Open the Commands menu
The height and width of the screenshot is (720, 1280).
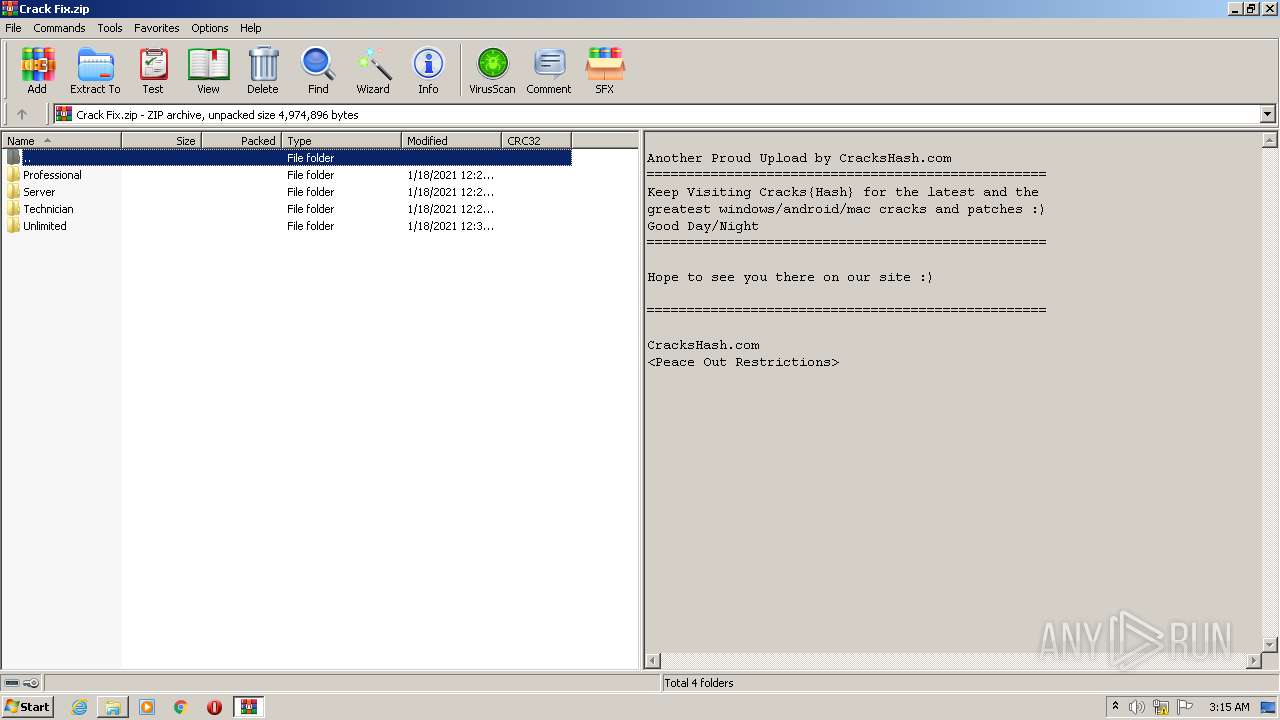(59, 28)
